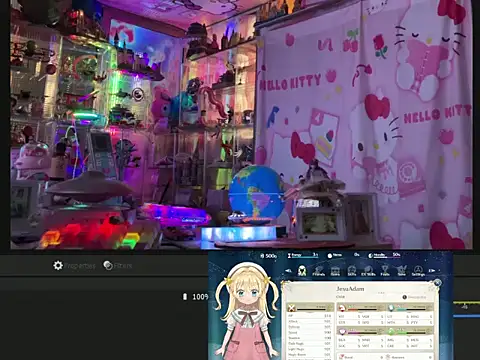480x360 pixels.
Task: Open the Feats trophy tab in game menu
Action: point(385,270)
